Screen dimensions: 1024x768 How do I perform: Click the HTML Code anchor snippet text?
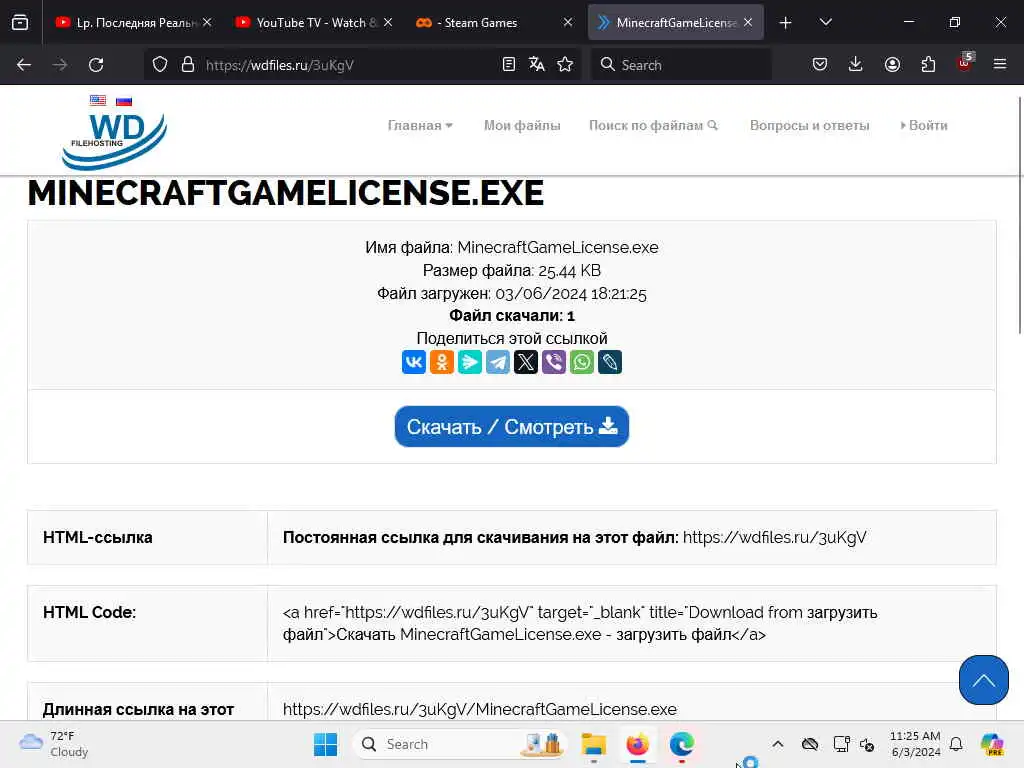(580, 624)
